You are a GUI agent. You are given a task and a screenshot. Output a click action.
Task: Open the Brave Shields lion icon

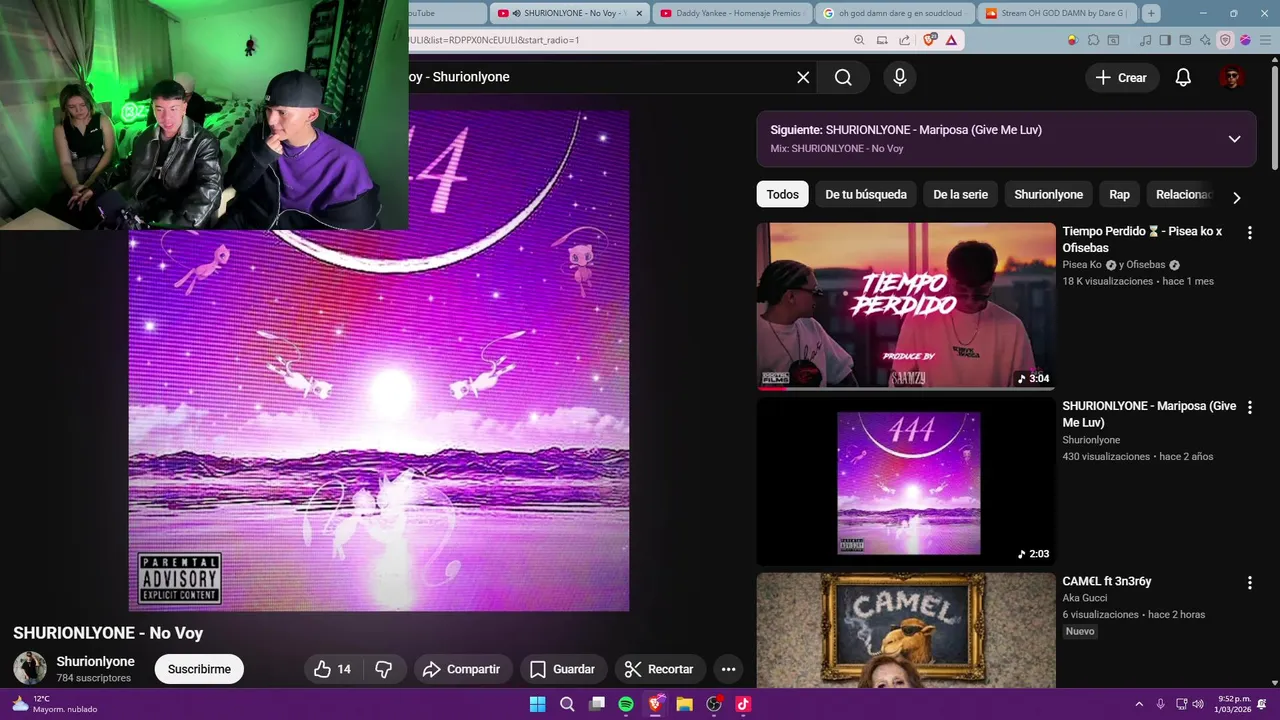tap(930, 40)
